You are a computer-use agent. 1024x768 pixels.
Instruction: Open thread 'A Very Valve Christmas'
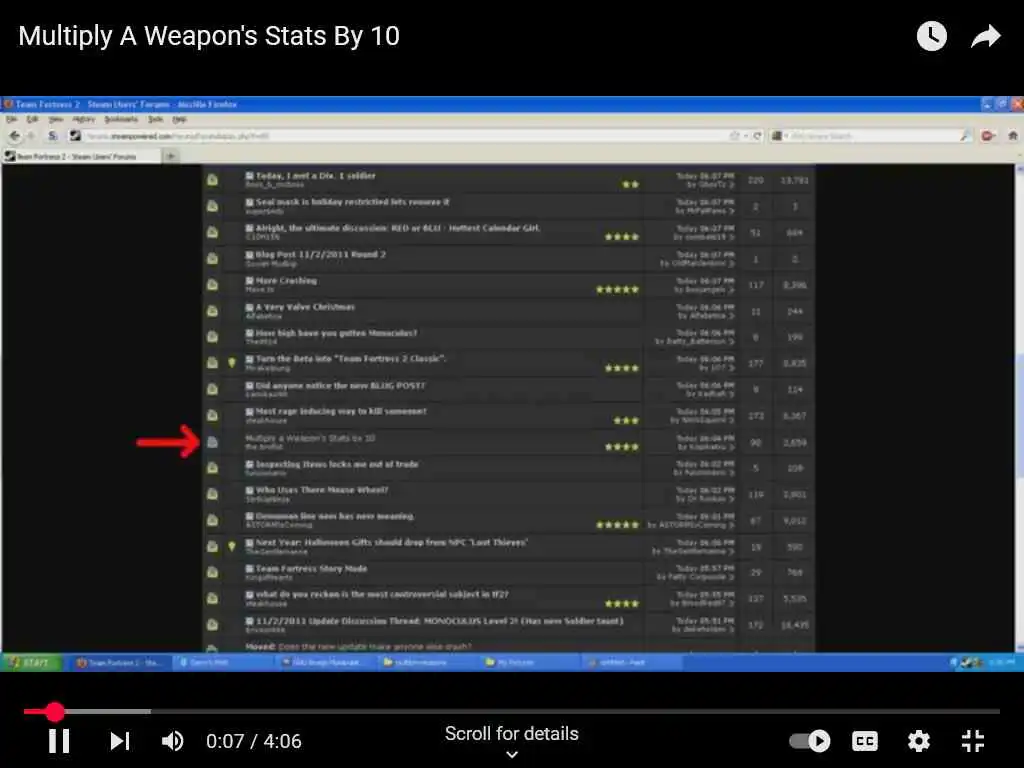pyautogui.click(x=305, y=306)
